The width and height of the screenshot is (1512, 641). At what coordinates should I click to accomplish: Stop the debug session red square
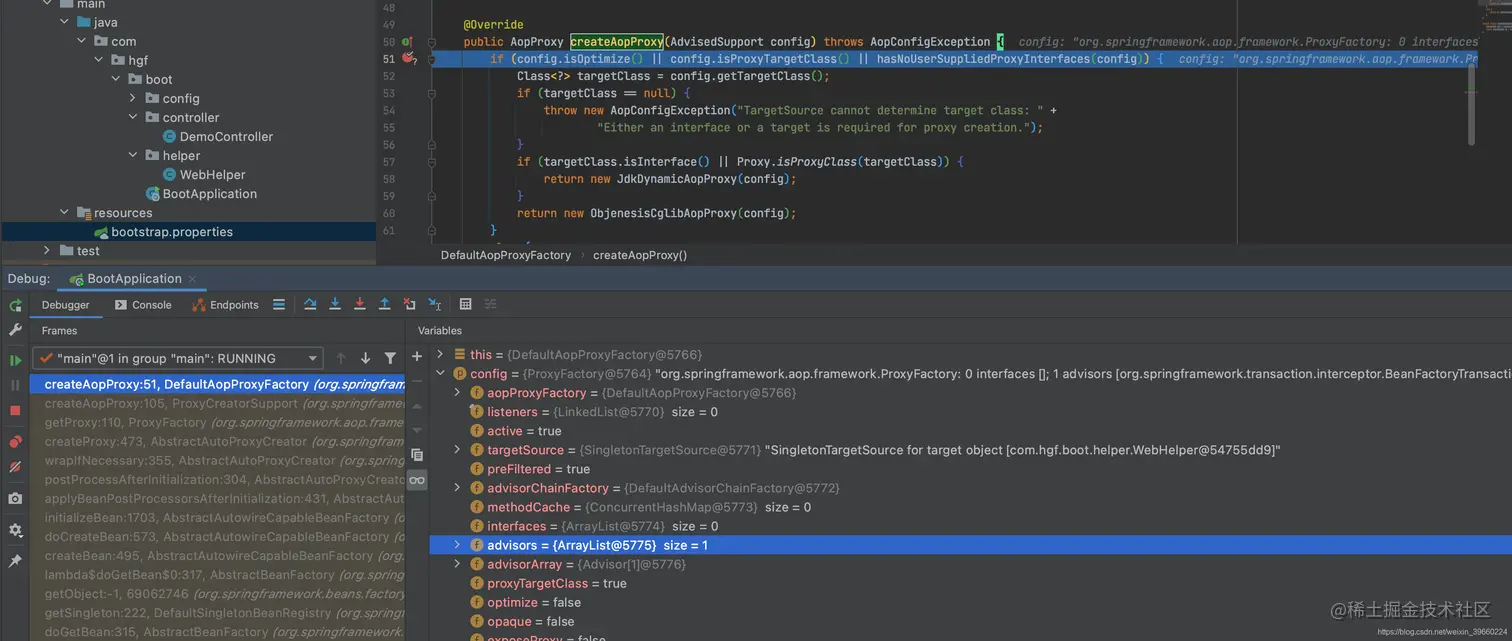pyautogui.click(x=15, y=410)
